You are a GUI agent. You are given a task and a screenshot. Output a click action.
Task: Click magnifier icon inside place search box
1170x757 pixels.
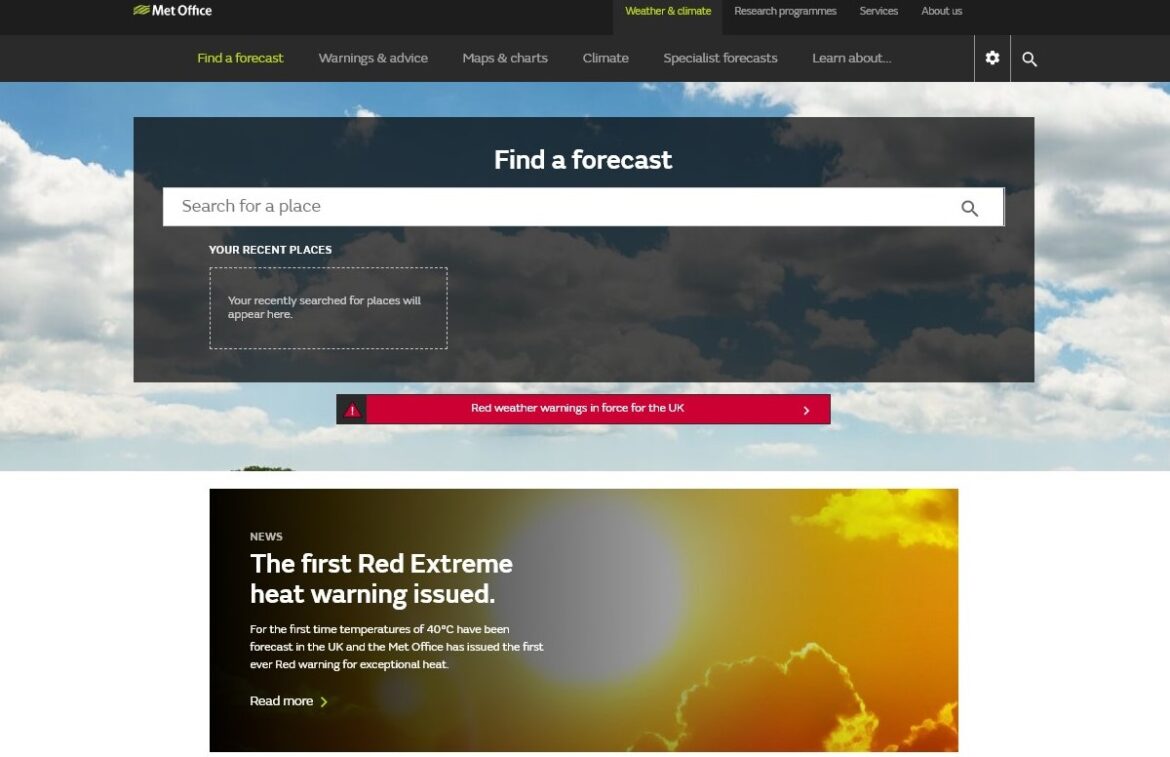click(x=969, y=208)
